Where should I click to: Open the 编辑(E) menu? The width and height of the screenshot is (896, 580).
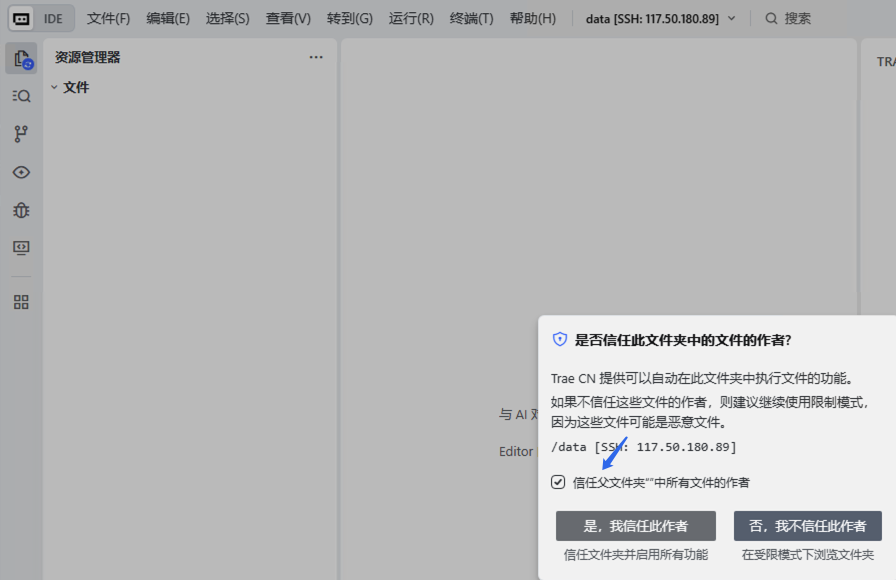click(x=168, y=18)
